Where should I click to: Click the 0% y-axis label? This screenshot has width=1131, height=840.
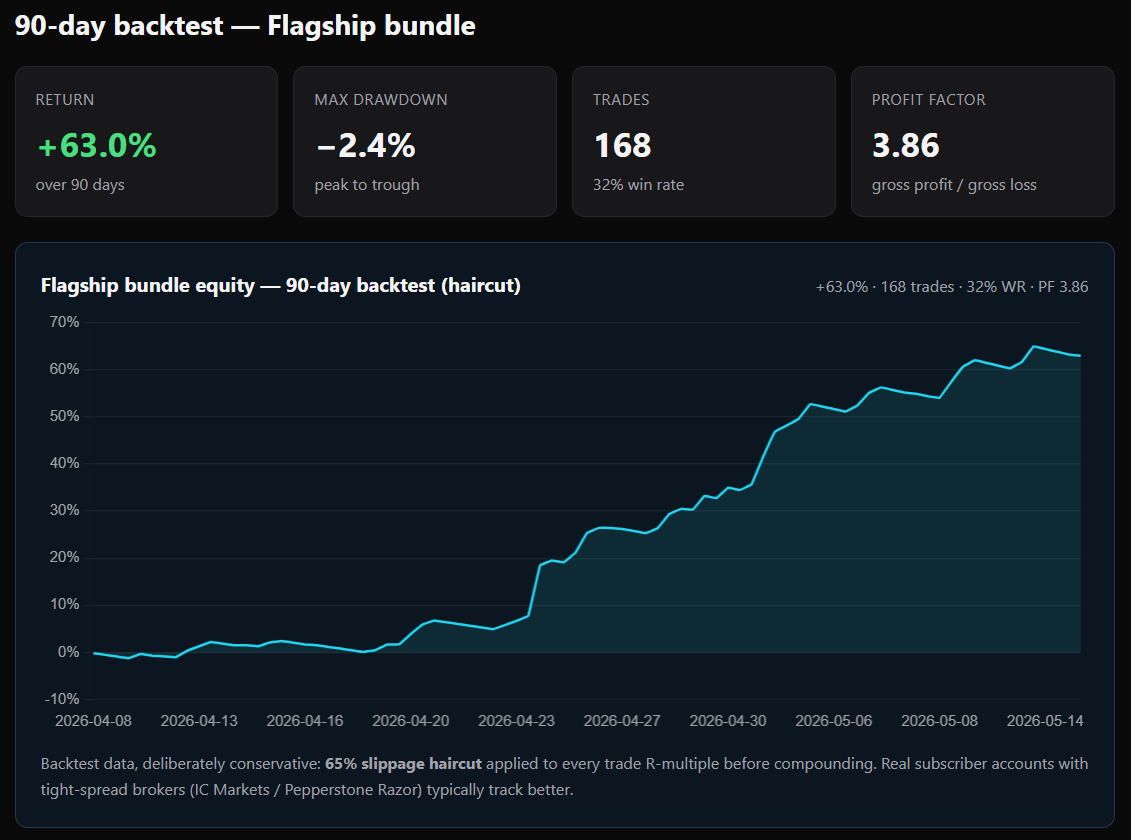click(68, 652)
